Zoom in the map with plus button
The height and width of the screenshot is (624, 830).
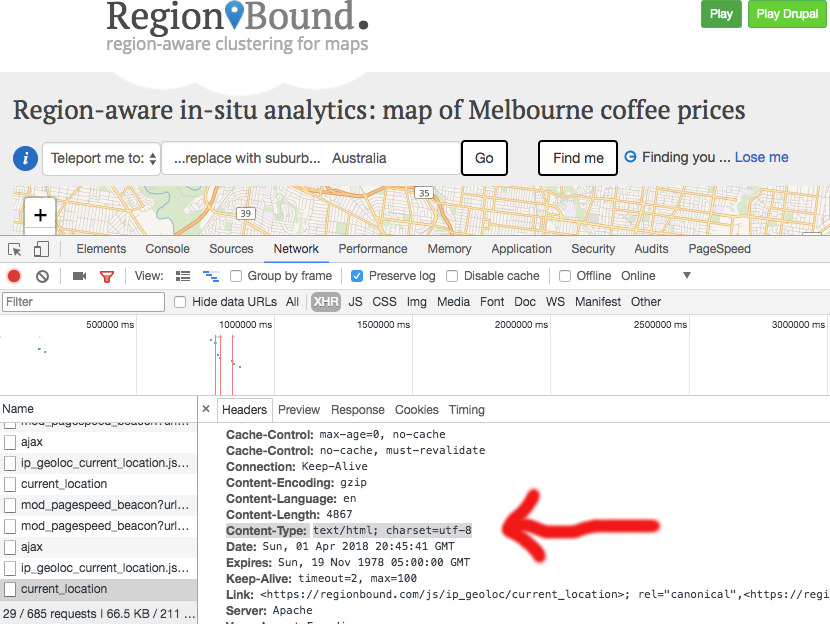(40, 215)
